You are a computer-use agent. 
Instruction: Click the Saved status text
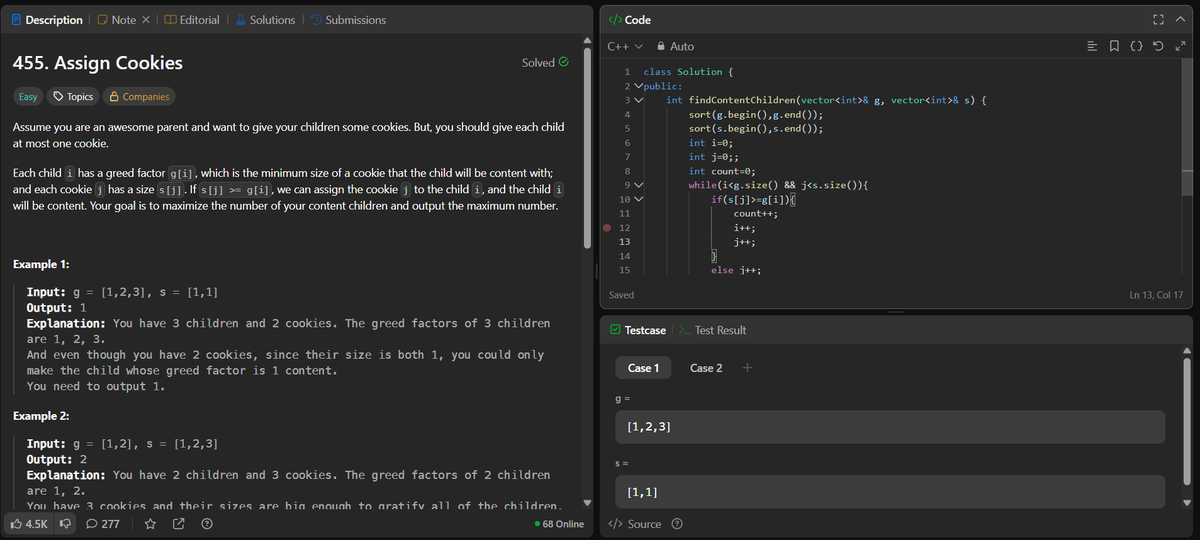coord(620,295)
